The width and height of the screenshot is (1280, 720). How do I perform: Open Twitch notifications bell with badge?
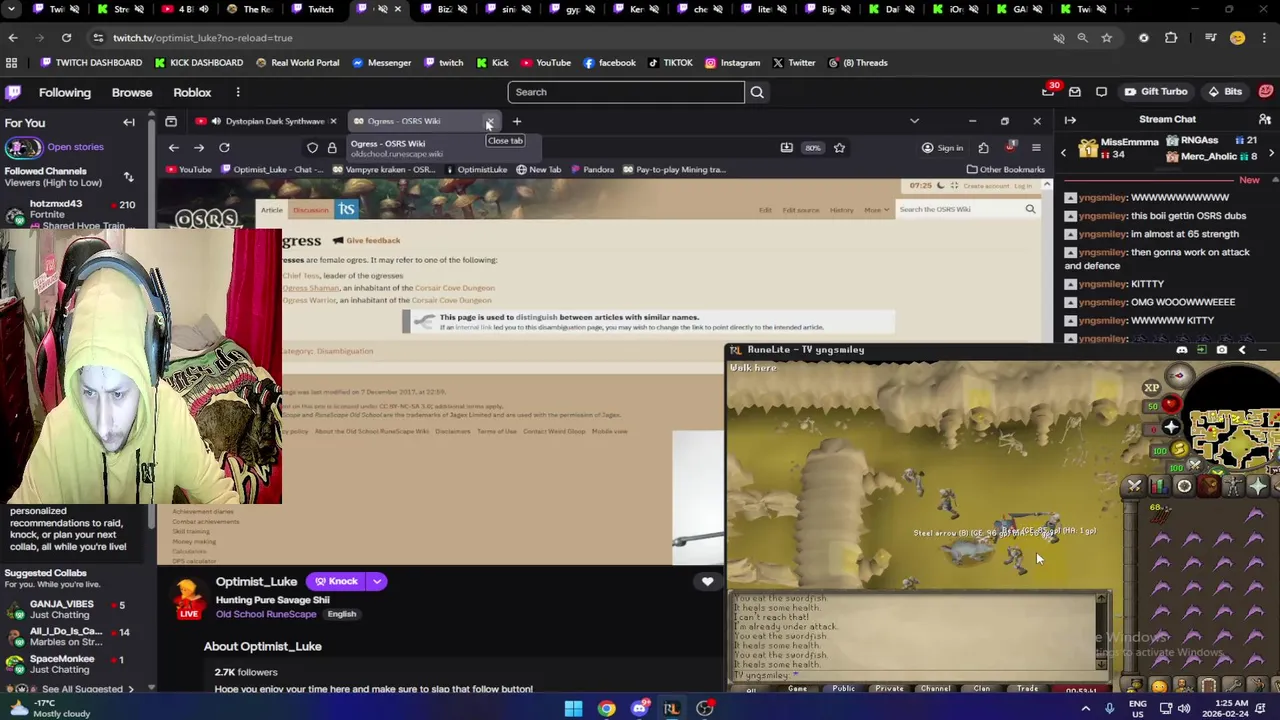tap(1048, 91)
